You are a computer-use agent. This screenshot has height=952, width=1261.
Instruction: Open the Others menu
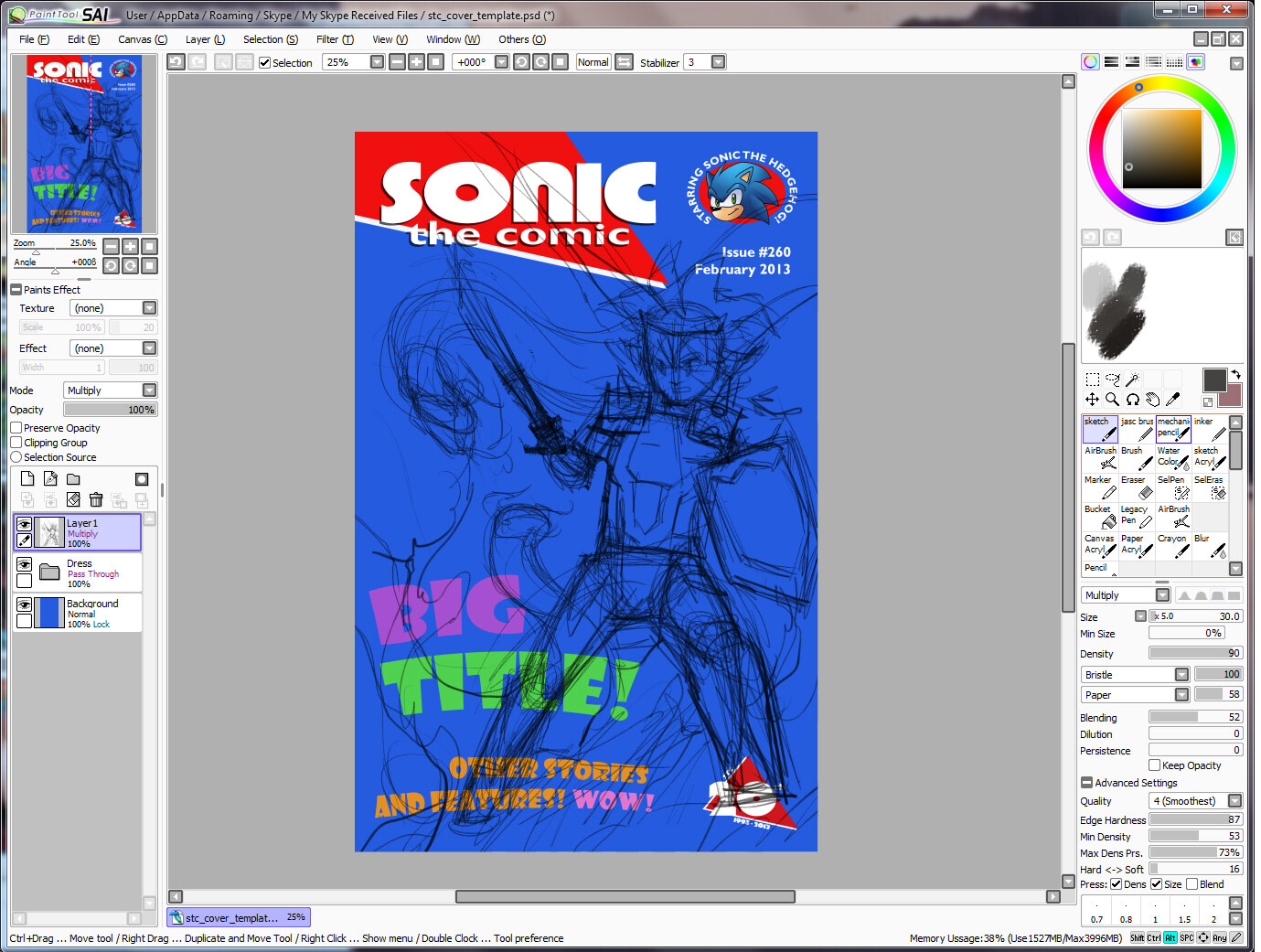click(522, 39)
